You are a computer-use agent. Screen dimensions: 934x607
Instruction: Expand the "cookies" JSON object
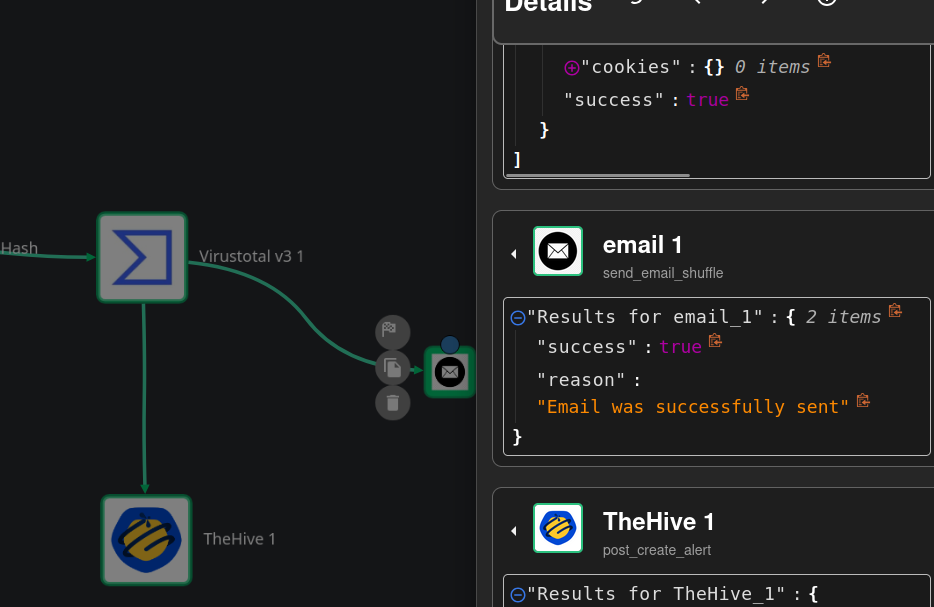pyautogui.click(x=571, y=68)
